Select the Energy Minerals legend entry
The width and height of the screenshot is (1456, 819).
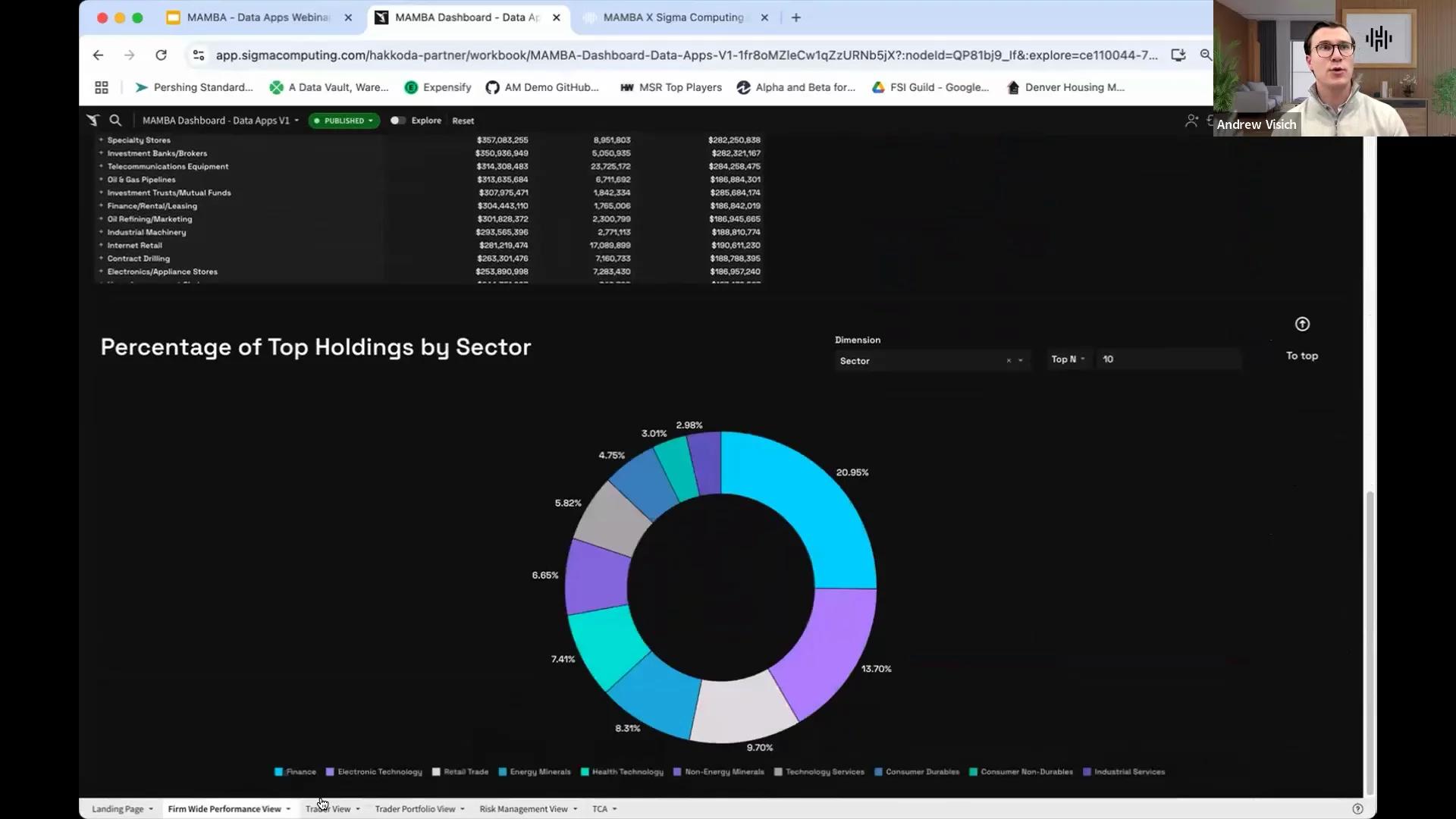(535, 772)
